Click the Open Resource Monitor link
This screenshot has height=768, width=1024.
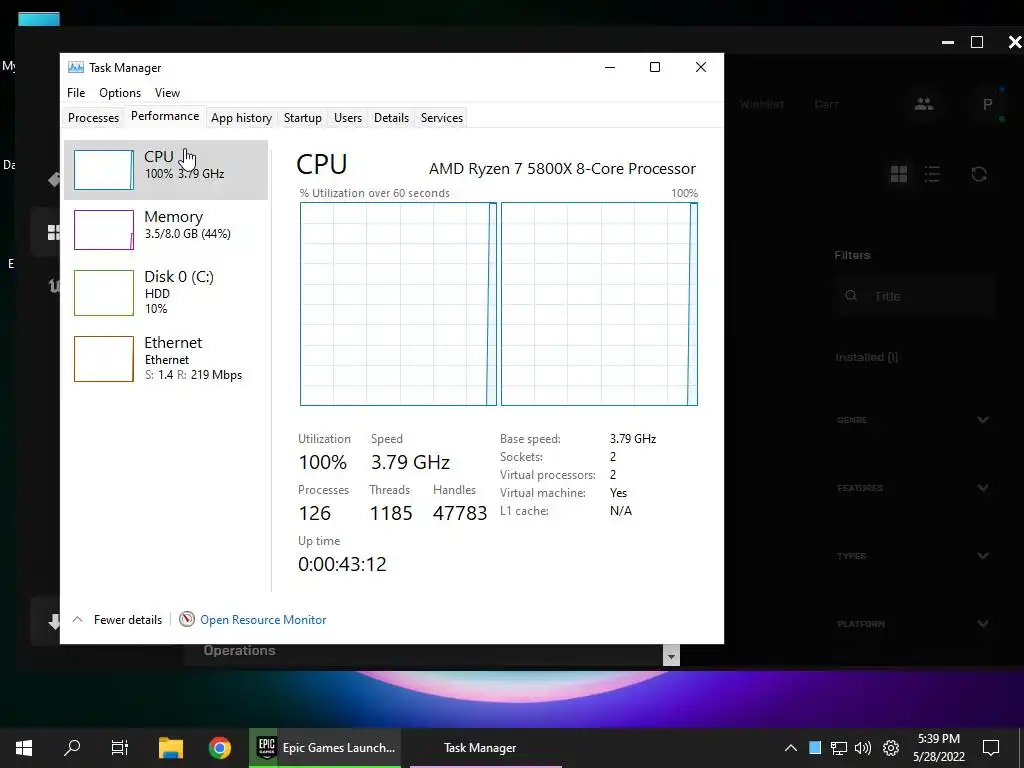(x=263, y=620)
